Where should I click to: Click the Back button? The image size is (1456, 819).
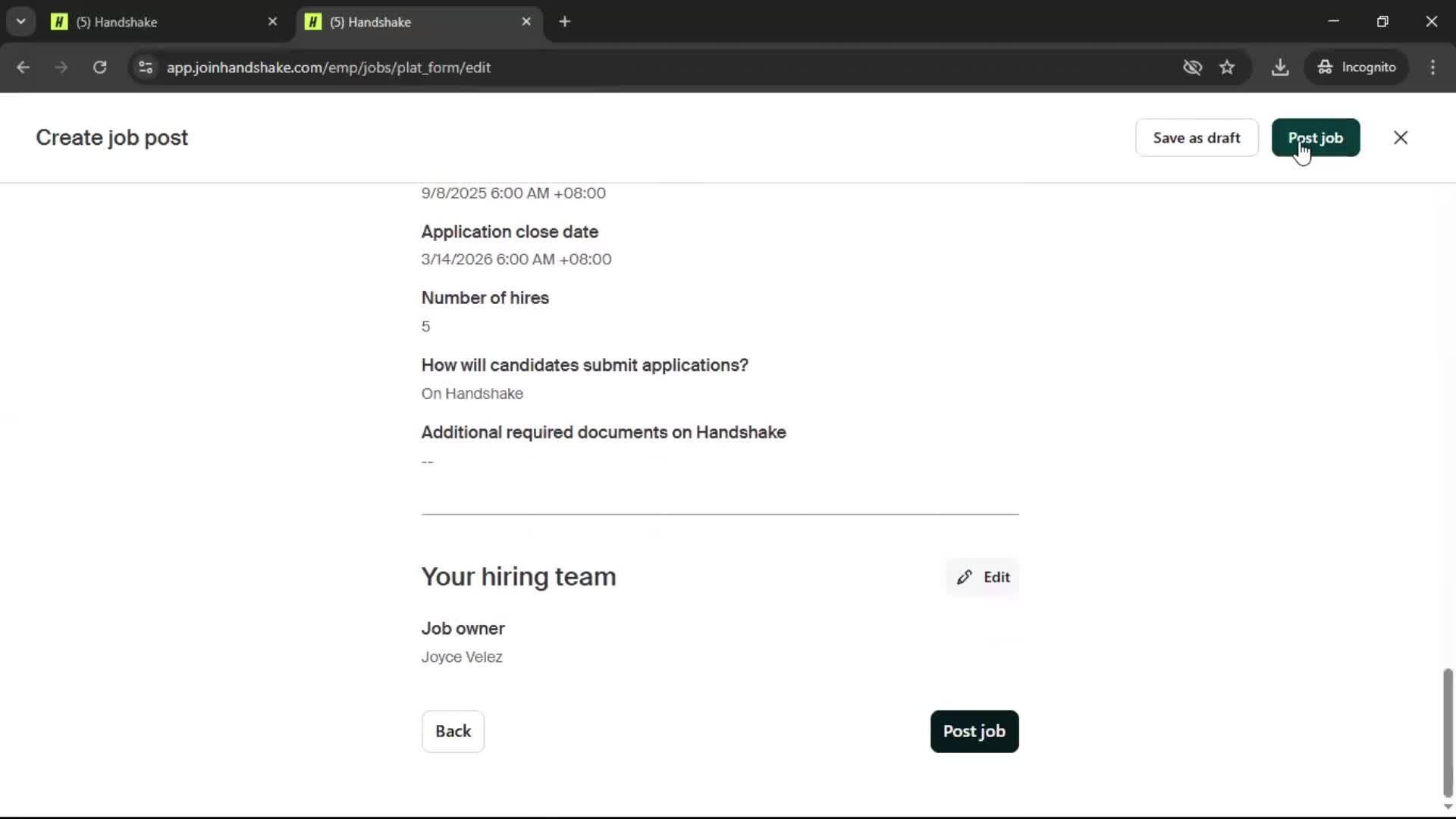click(x=453, y=732)
